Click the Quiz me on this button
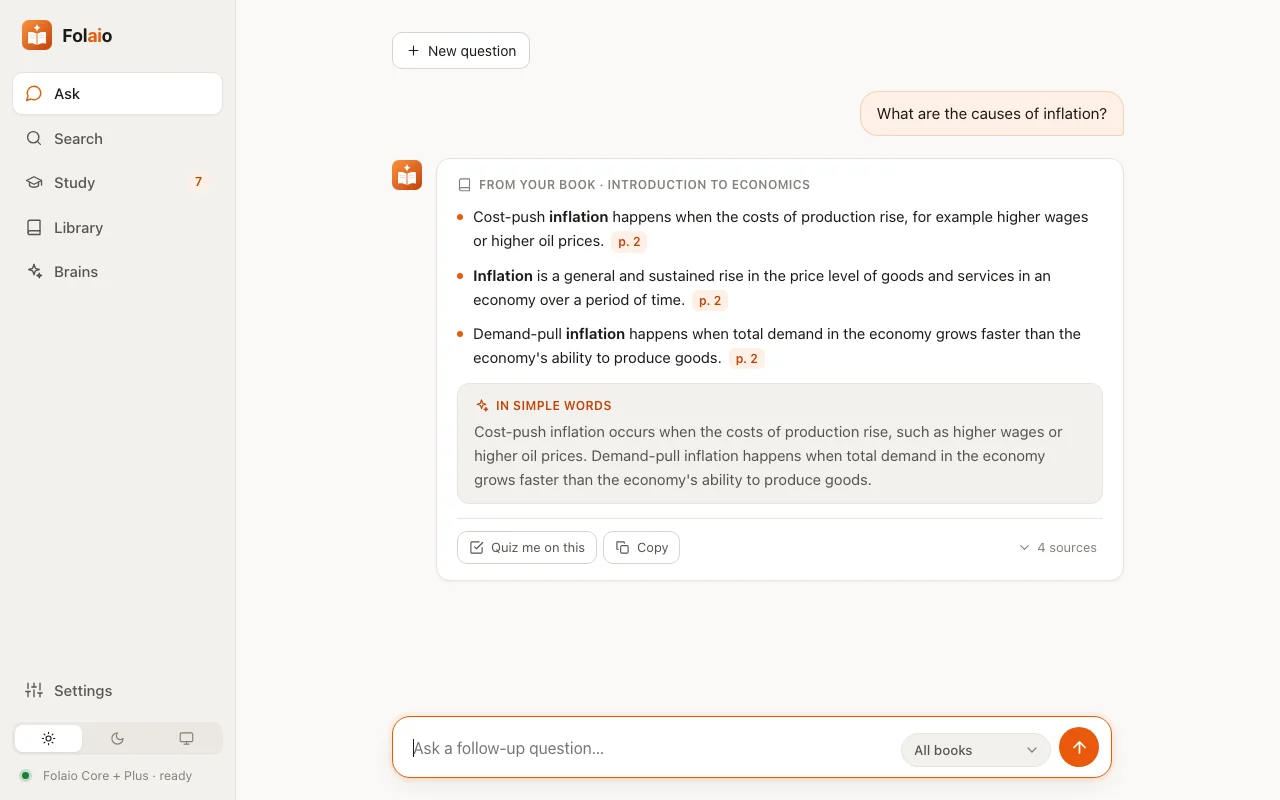Viewport: 1280px width, 800px height. coord(527,547)
